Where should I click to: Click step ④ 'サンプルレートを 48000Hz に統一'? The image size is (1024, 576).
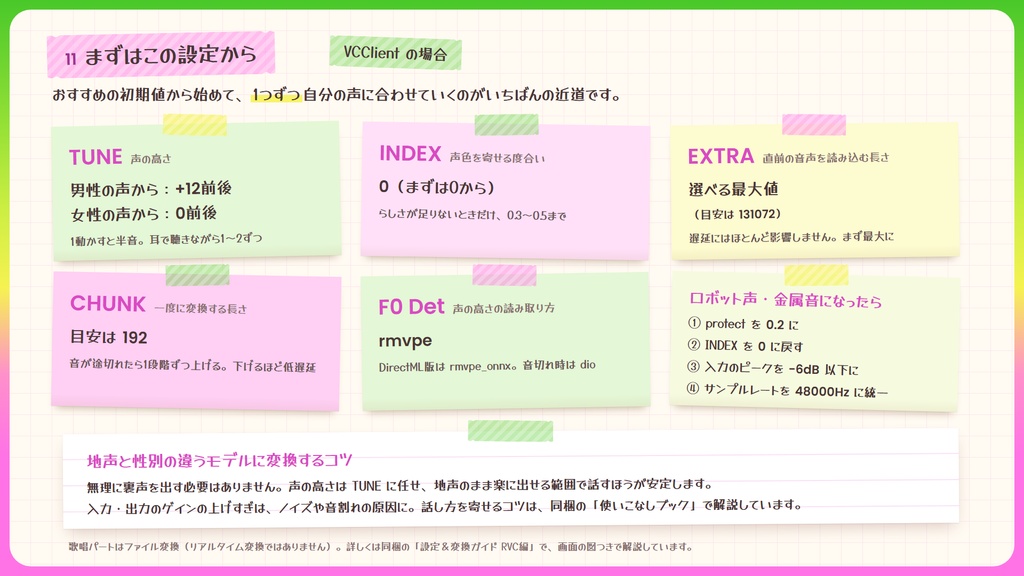pos(787,391)
